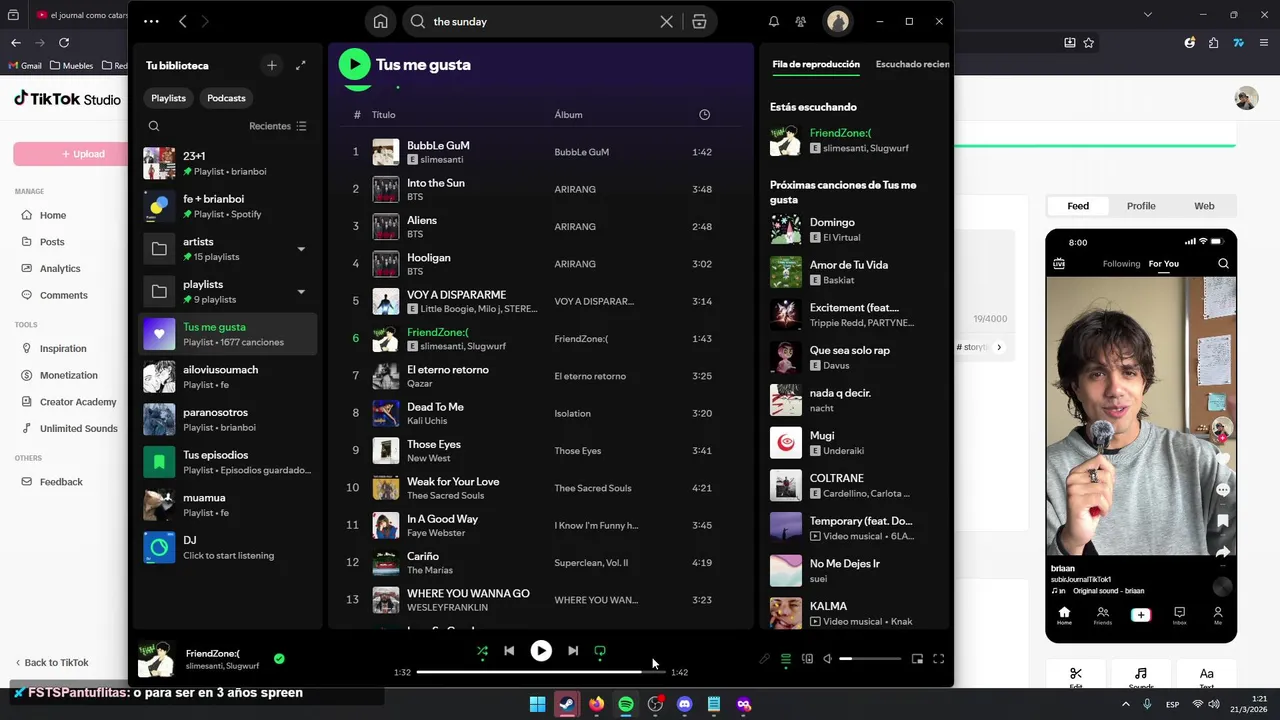Switch to Escuchado recientemente tab
Screen dimensions: 1280x720
click(x=913, y=64)
